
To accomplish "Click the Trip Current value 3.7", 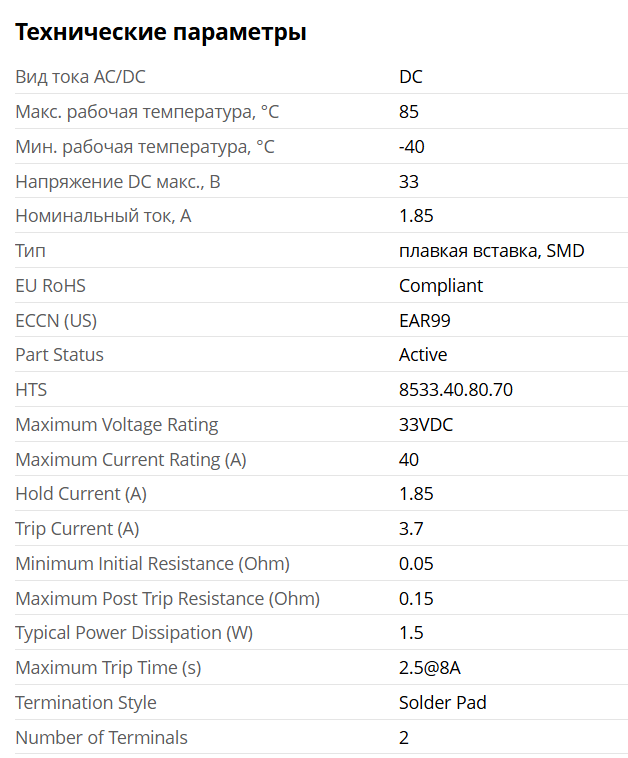I will click(x=411, y=529).
